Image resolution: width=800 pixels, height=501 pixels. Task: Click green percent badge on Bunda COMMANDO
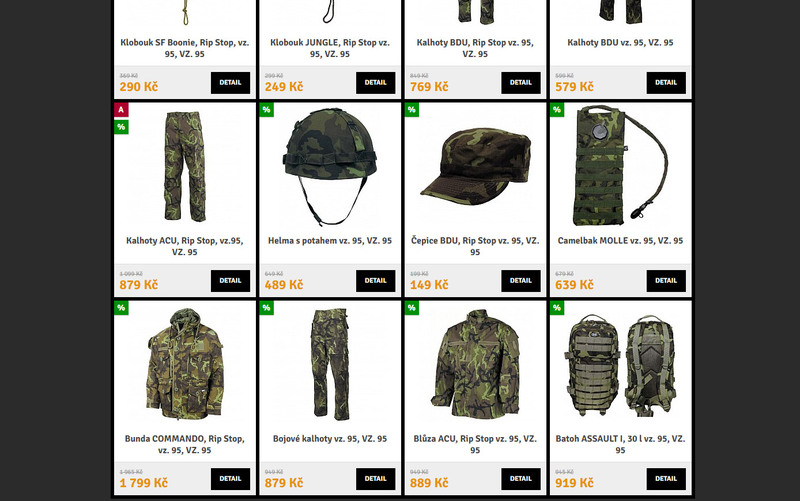click(x=121, y=308)
